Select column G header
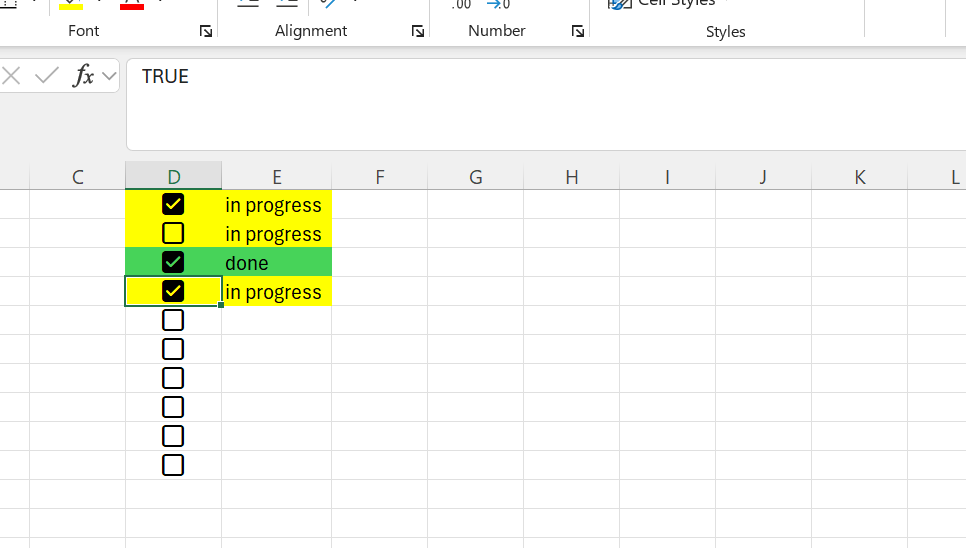 476,177
